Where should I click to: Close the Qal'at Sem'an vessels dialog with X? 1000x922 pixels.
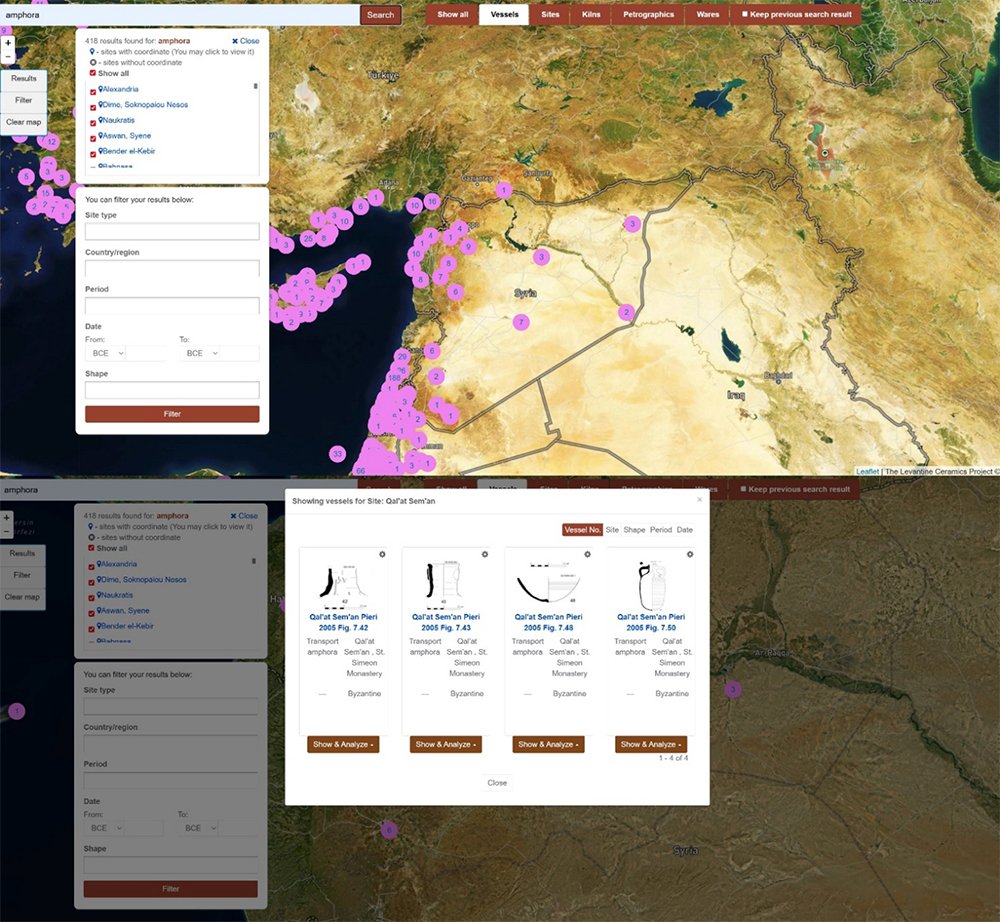(700, 499)
